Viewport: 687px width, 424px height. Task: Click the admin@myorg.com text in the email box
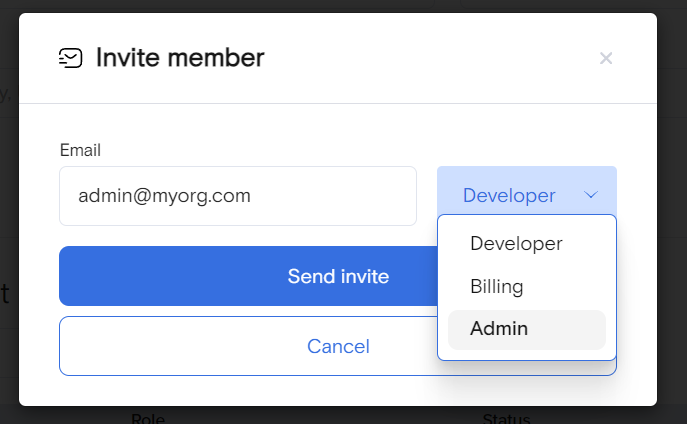pos(165,196)
